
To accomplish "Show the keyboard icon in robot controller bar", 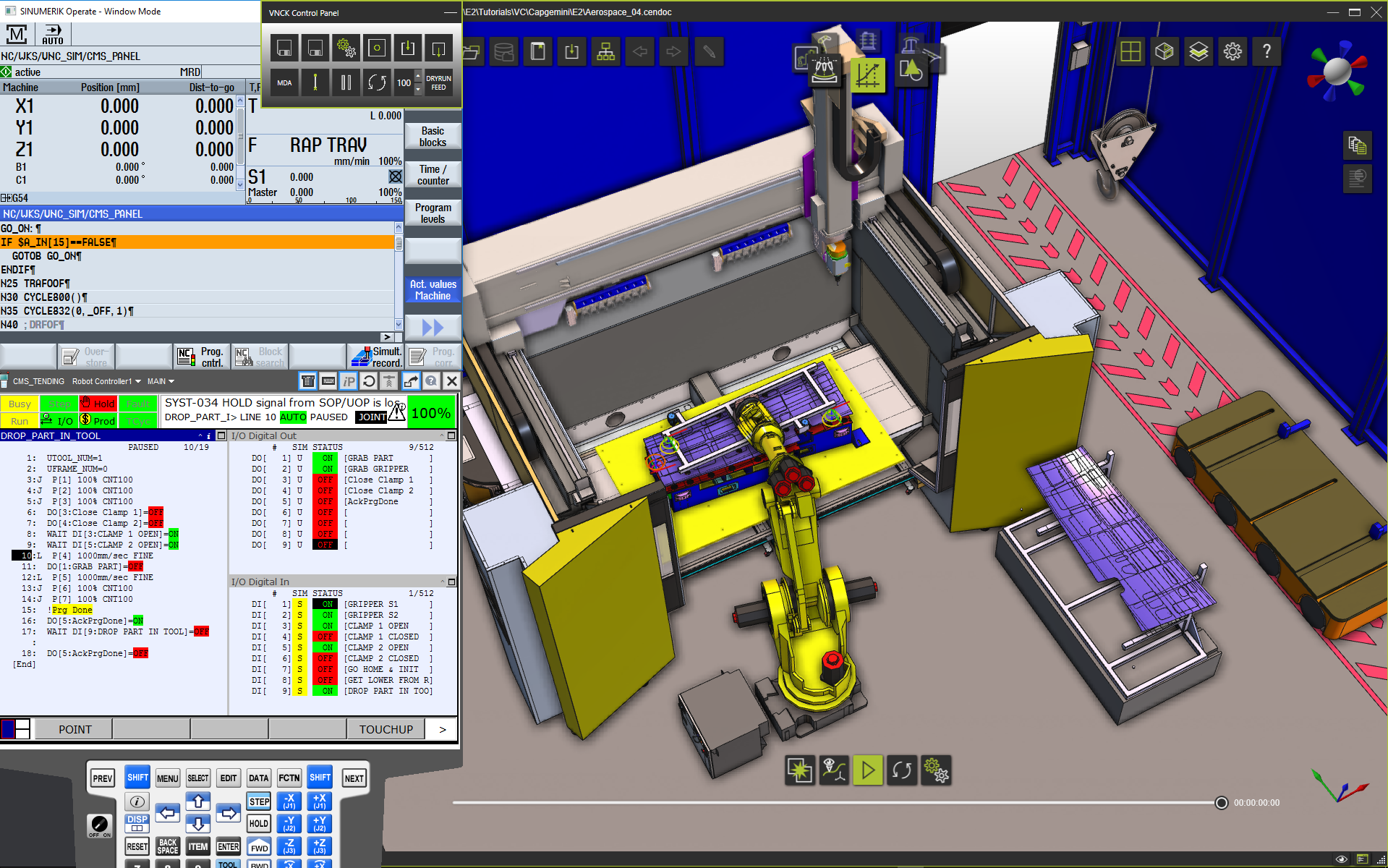I will [328, 381].
